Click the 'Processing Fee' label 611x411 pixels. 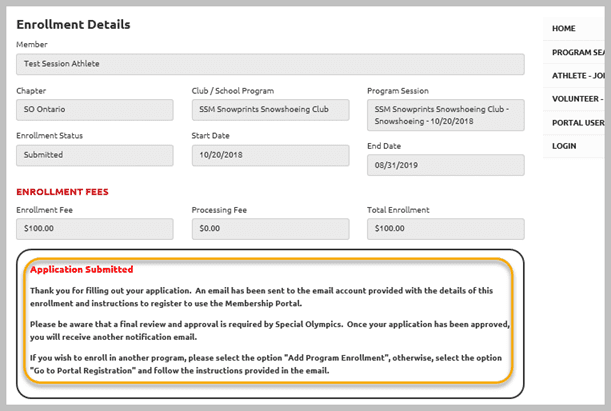pyautogui.click(x=219, y=210)
